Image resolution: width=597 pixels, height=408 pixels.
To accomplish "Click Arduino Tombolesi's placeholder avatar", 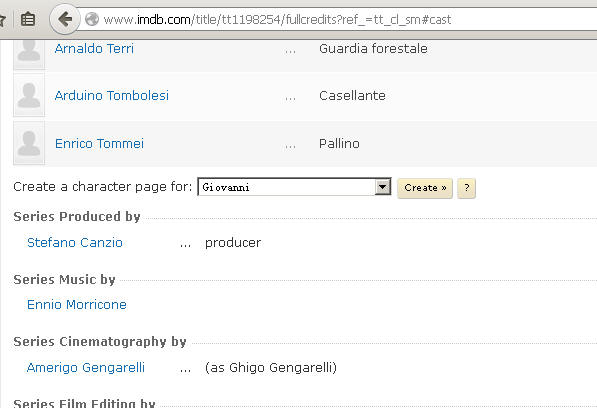I will (x=29, y=96).
